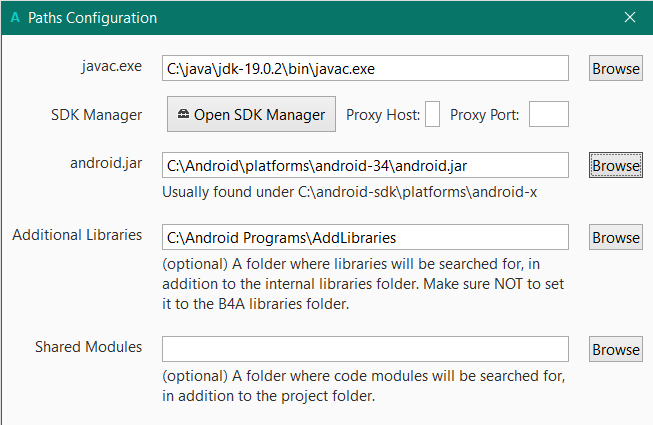Close the Paths Configuration dialog
Screen dimensions: 653x425
click(x=630, y=18)
